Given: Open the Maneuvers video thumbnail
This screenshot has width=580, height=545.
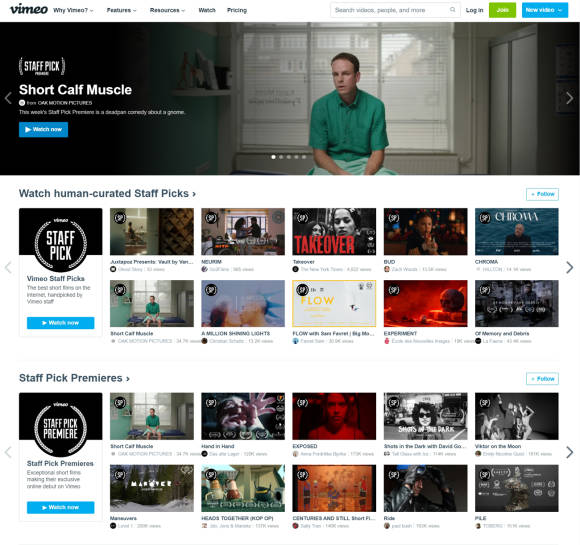Looking at the screenshot, I should point(152,488).
